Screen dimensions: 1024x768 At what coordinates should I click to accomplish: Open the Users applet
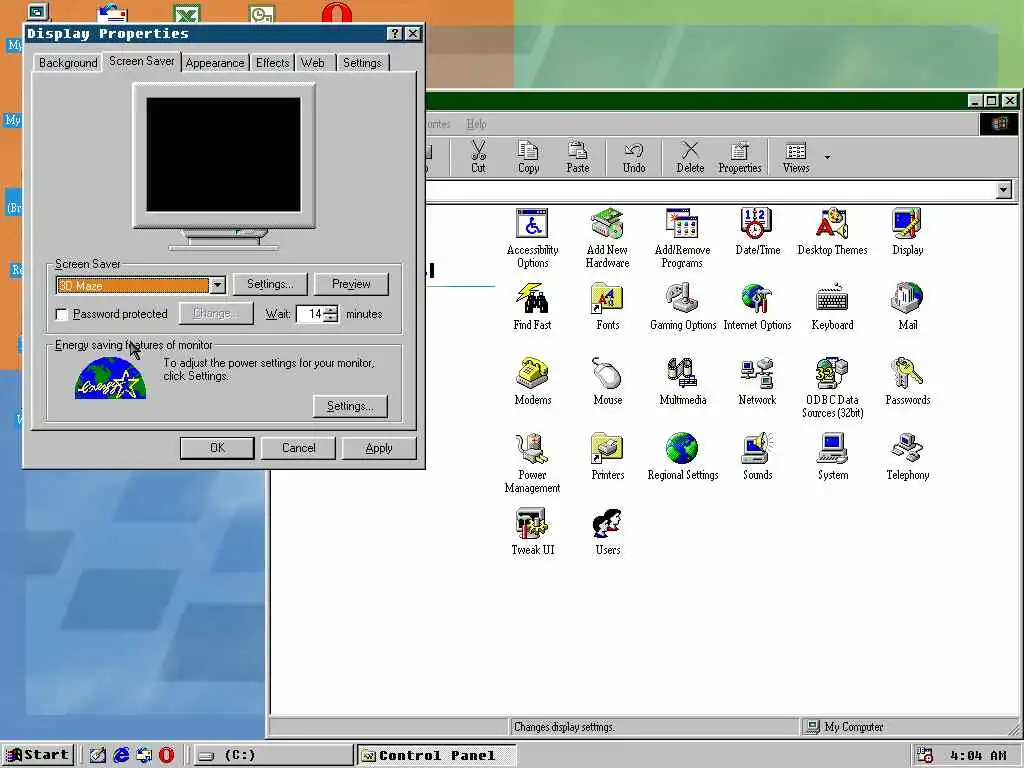(x=607, y=532)
